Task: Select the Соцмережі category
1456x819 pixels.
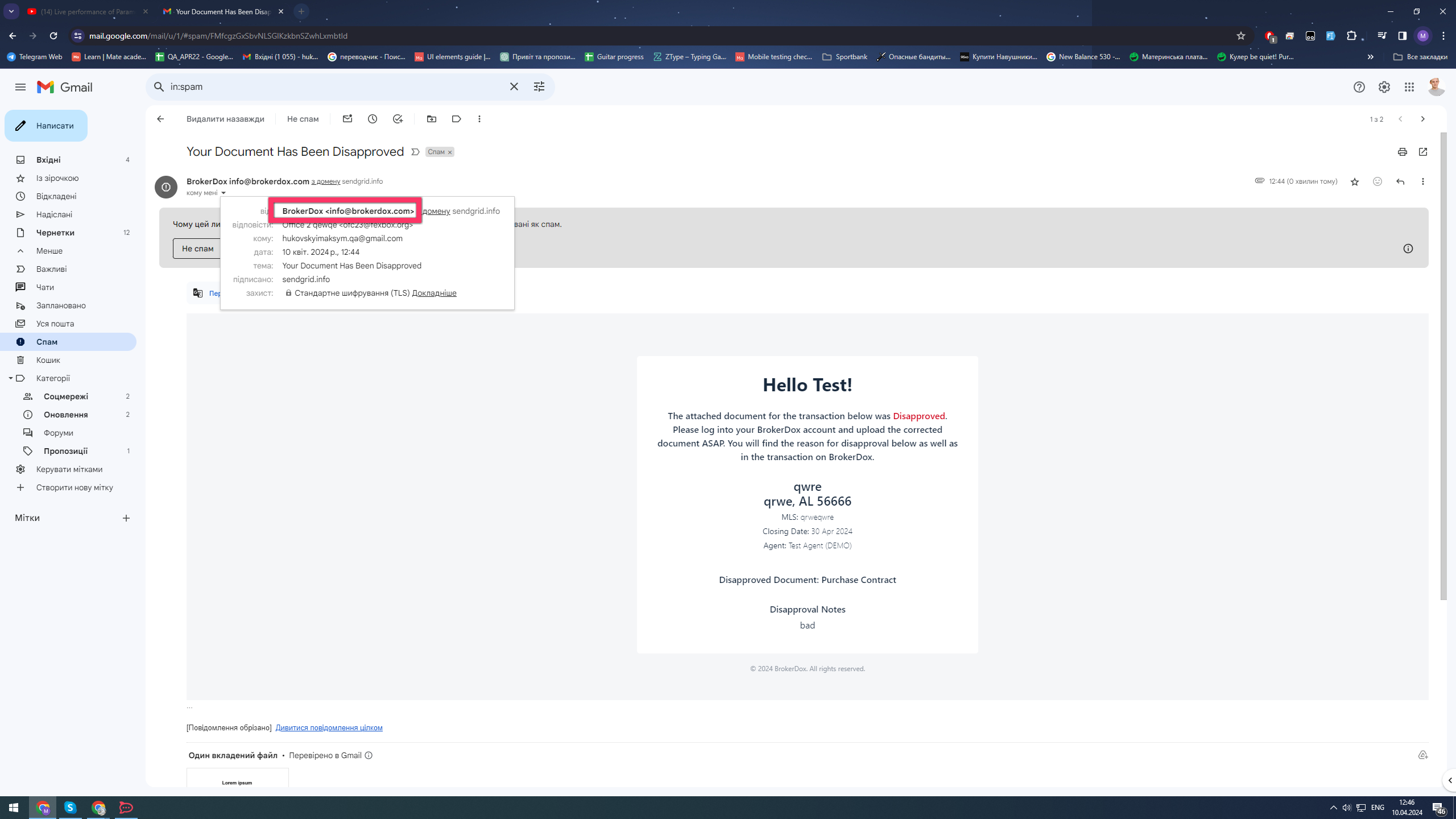Action: point(68,396)
